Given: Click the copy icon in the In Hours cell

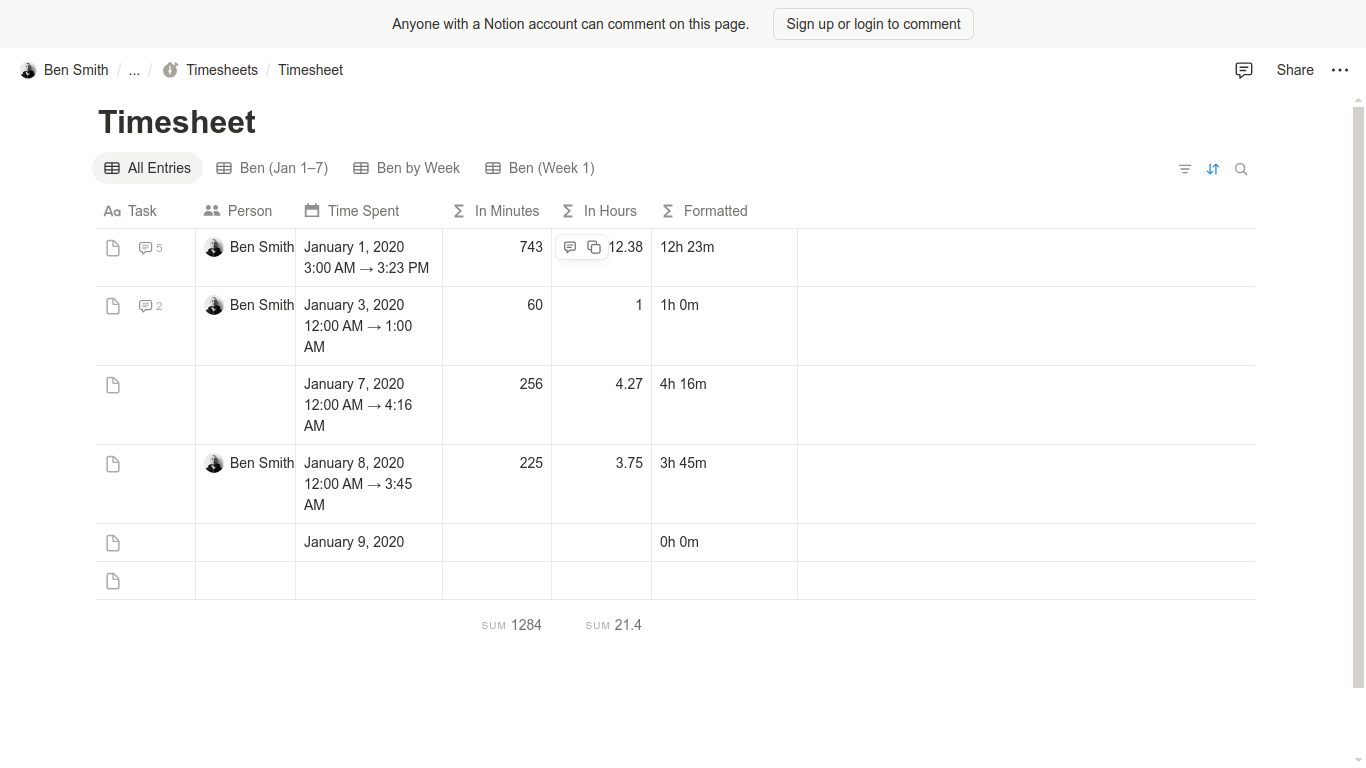Looking at the screenshot, I should [x=594, y=247].
